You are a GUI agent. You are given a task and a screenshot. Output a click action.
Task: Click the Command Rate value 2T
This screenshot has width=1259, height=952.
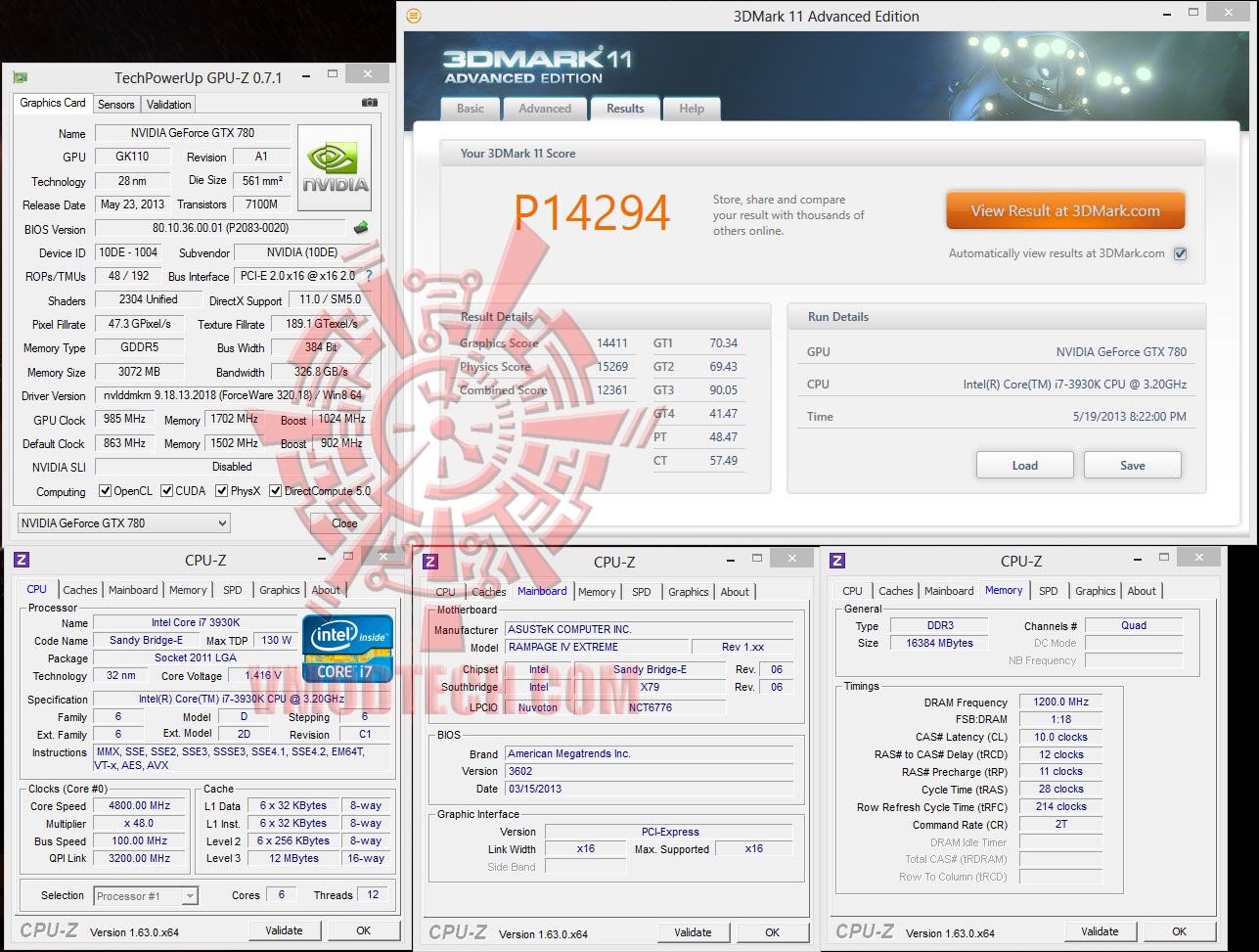1061,825
